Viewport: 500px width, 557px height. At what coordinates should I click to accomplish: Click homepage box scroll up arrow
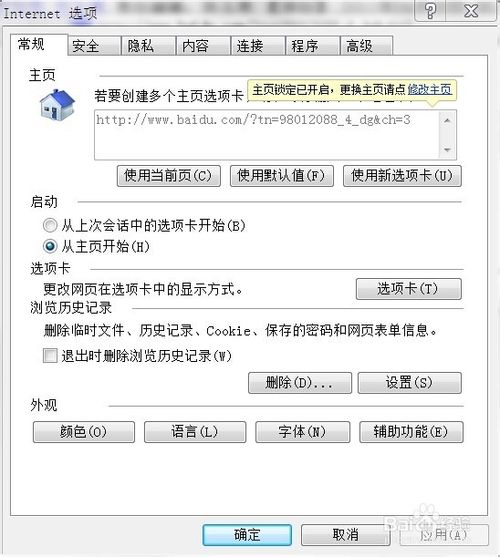(447, 120)
